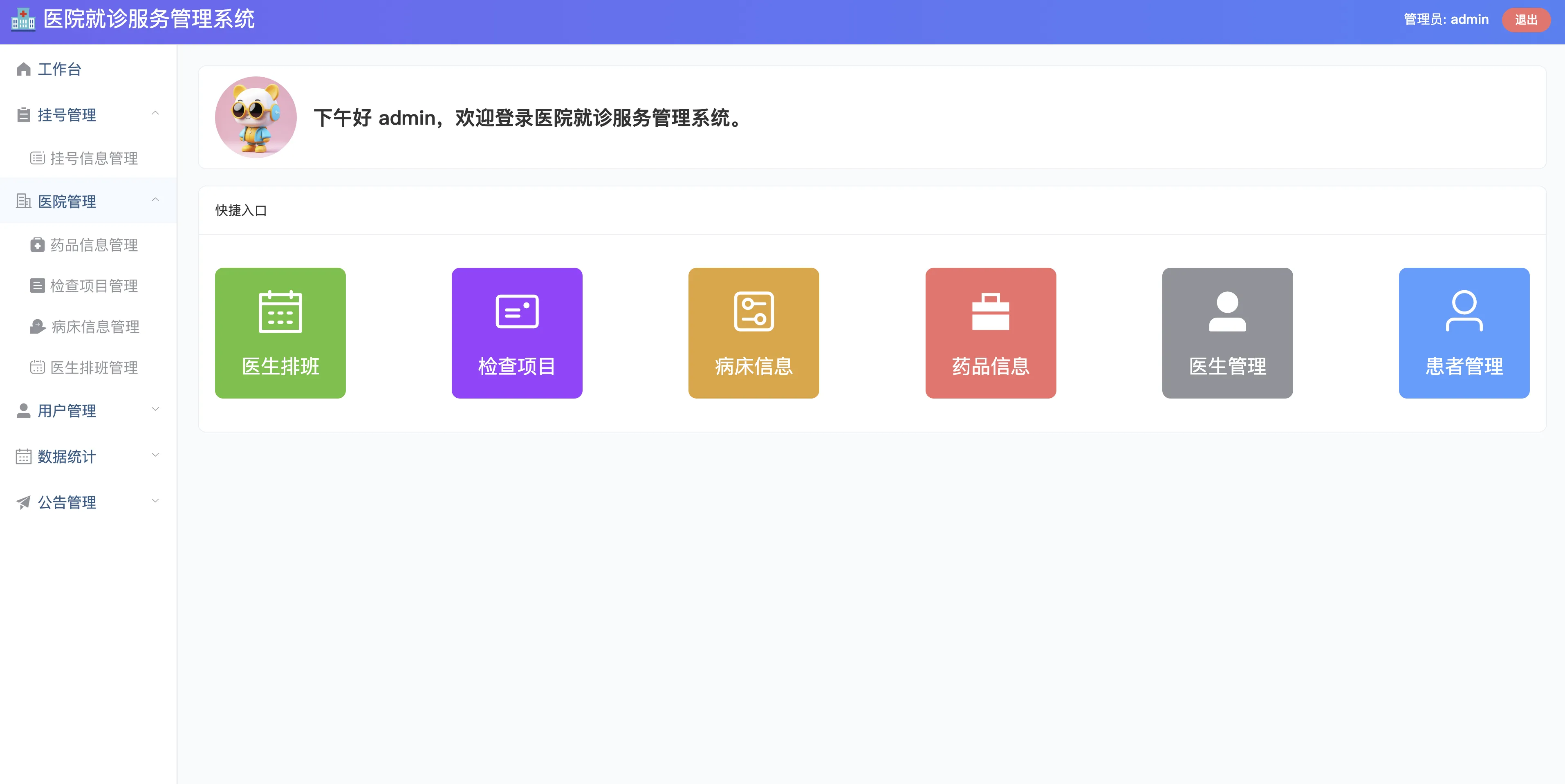Open the purple 检查项目 quick-entry tile
1565x784 pixels.
tap(516, 333)
